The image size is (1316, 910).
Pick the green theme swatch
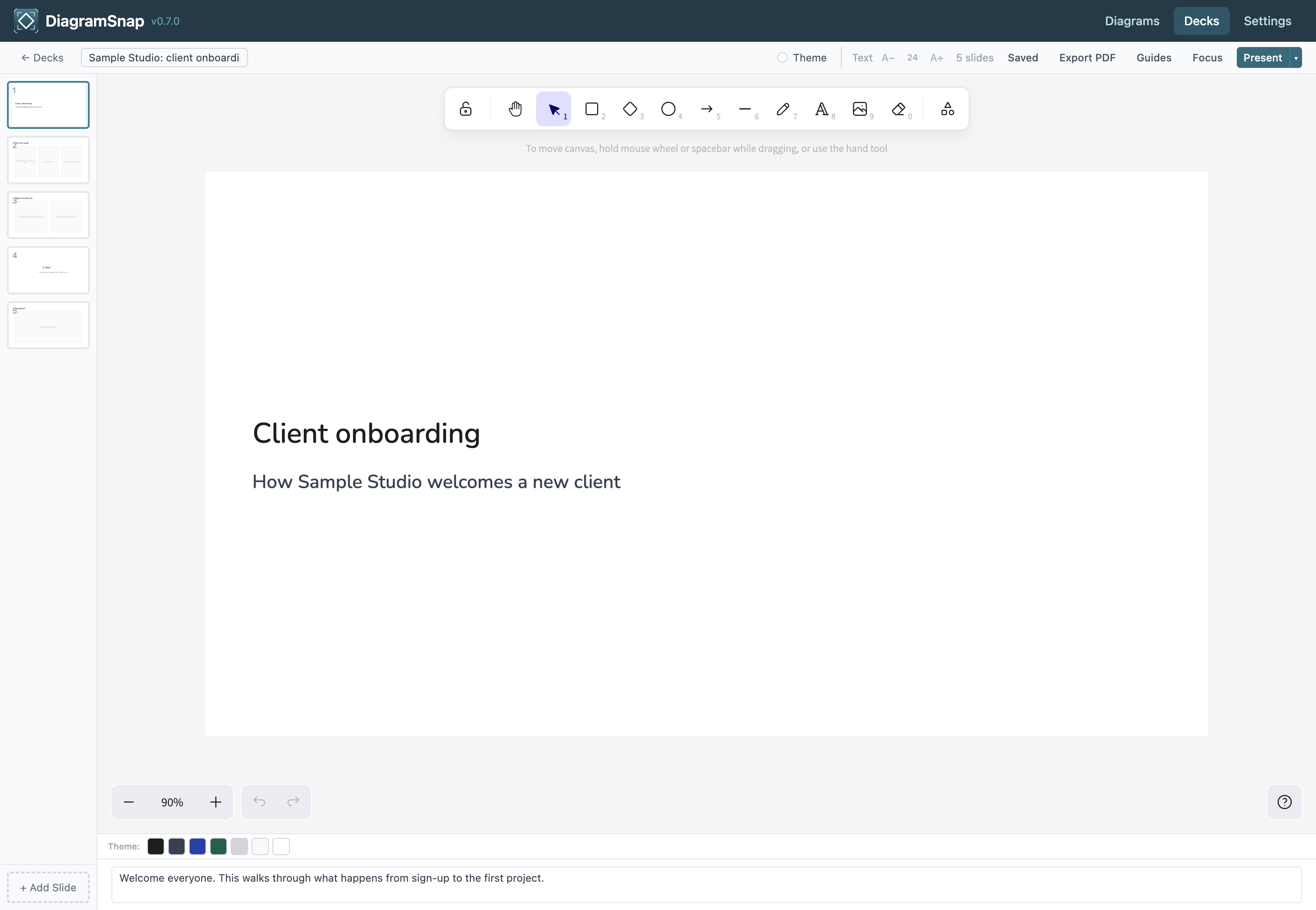tap(218, 846)
